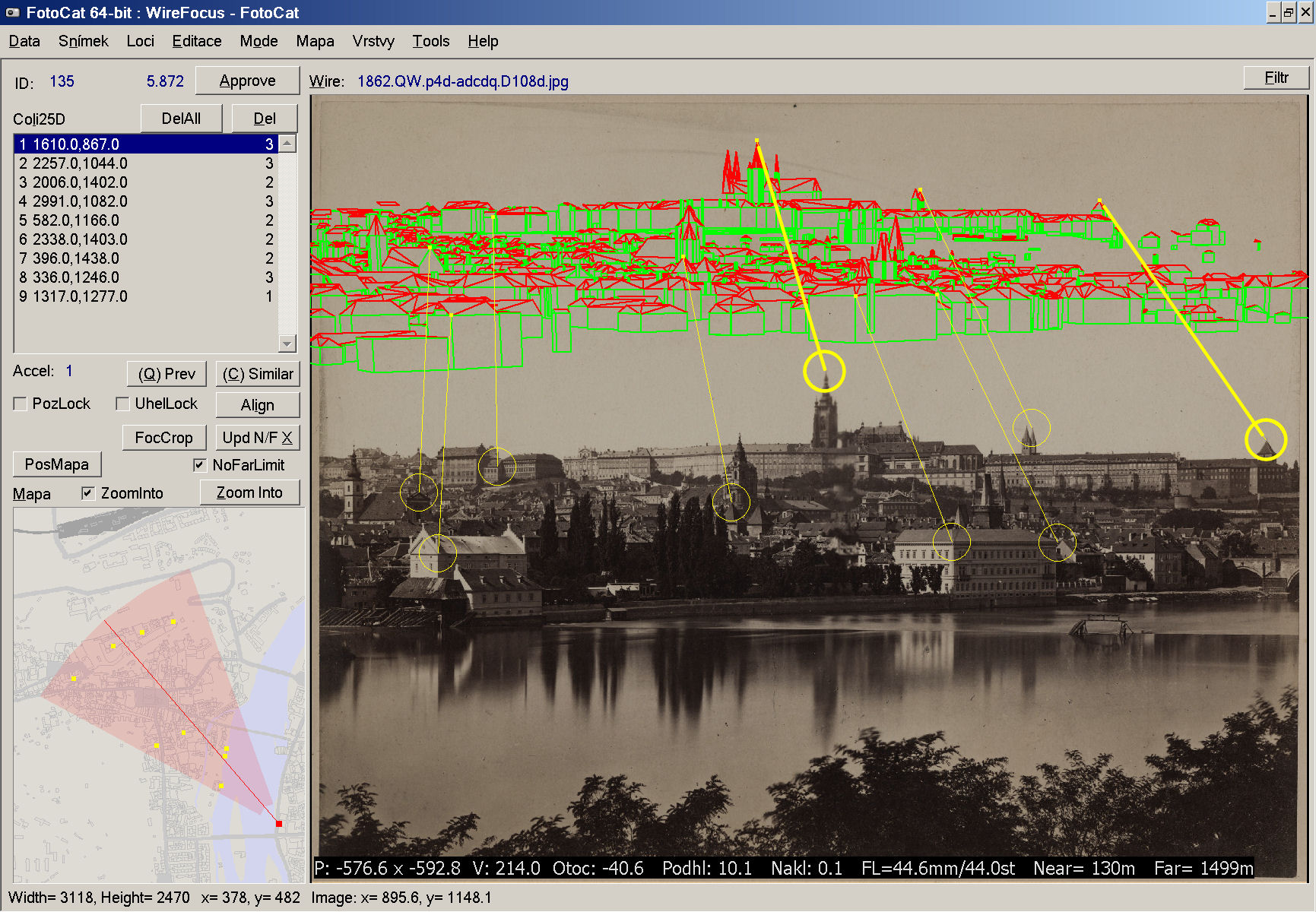This screenshot has height=912, width=1316.
Task: Select list row 3 2006.0,1402.0
Action: 146,182
